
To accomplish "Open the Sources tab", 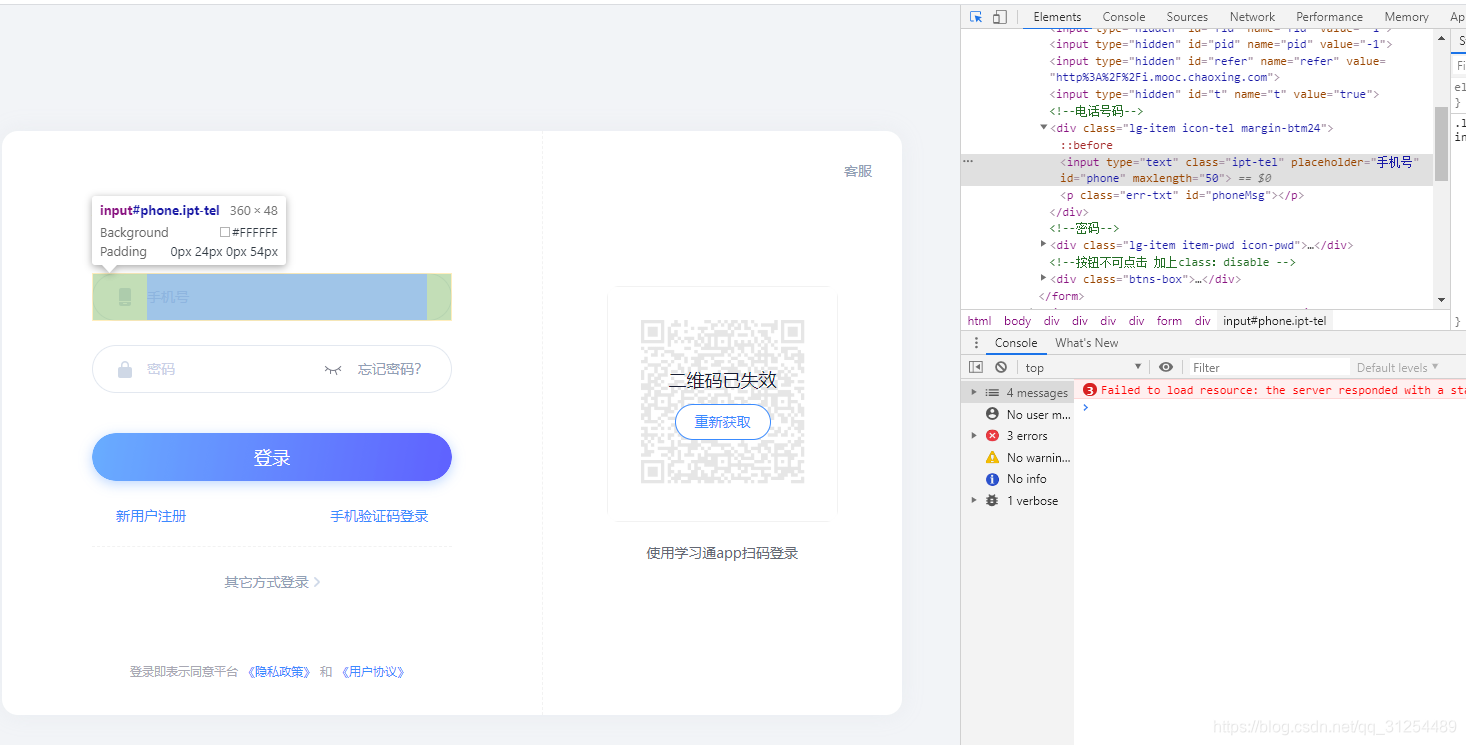I will 1187,17.
